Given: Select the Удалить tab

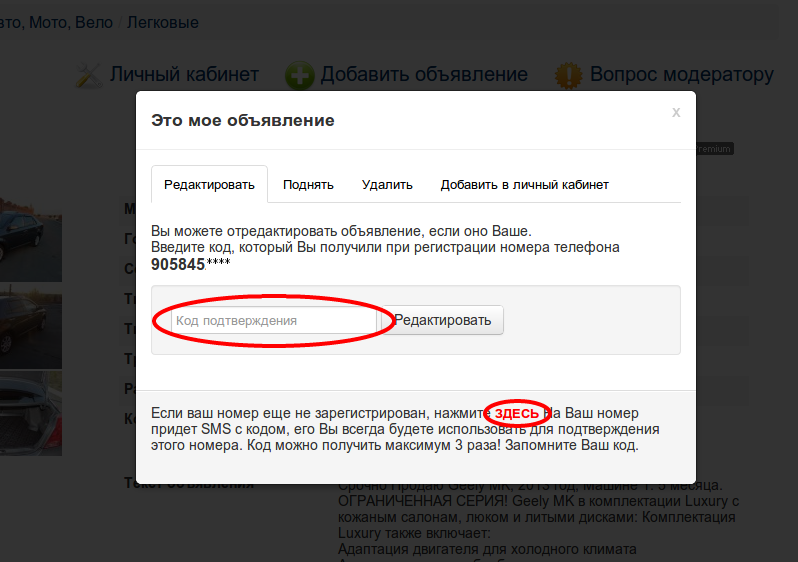Looking at the screenshot, I should click(x=387, y=185).
